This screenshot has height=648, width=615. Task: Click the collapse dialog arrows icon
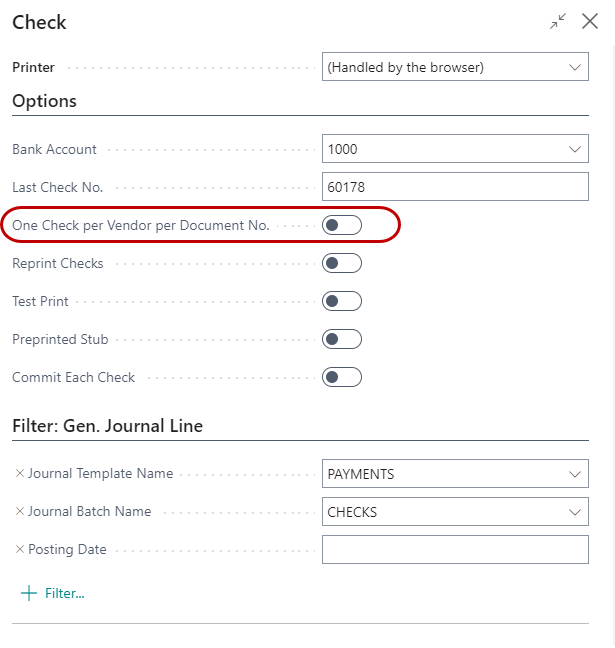click(x=557, y=21)
